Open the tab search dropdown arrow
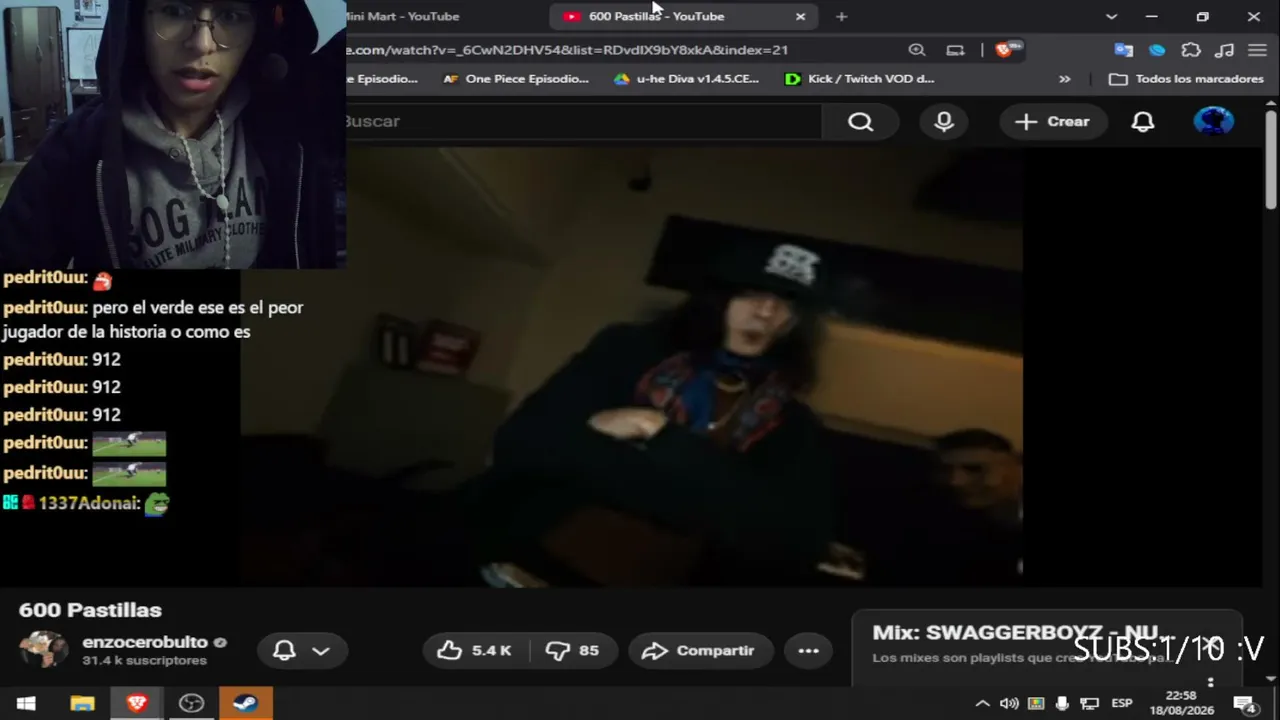This screenshot has height=720, width=1280. (x=1111, y=16)
